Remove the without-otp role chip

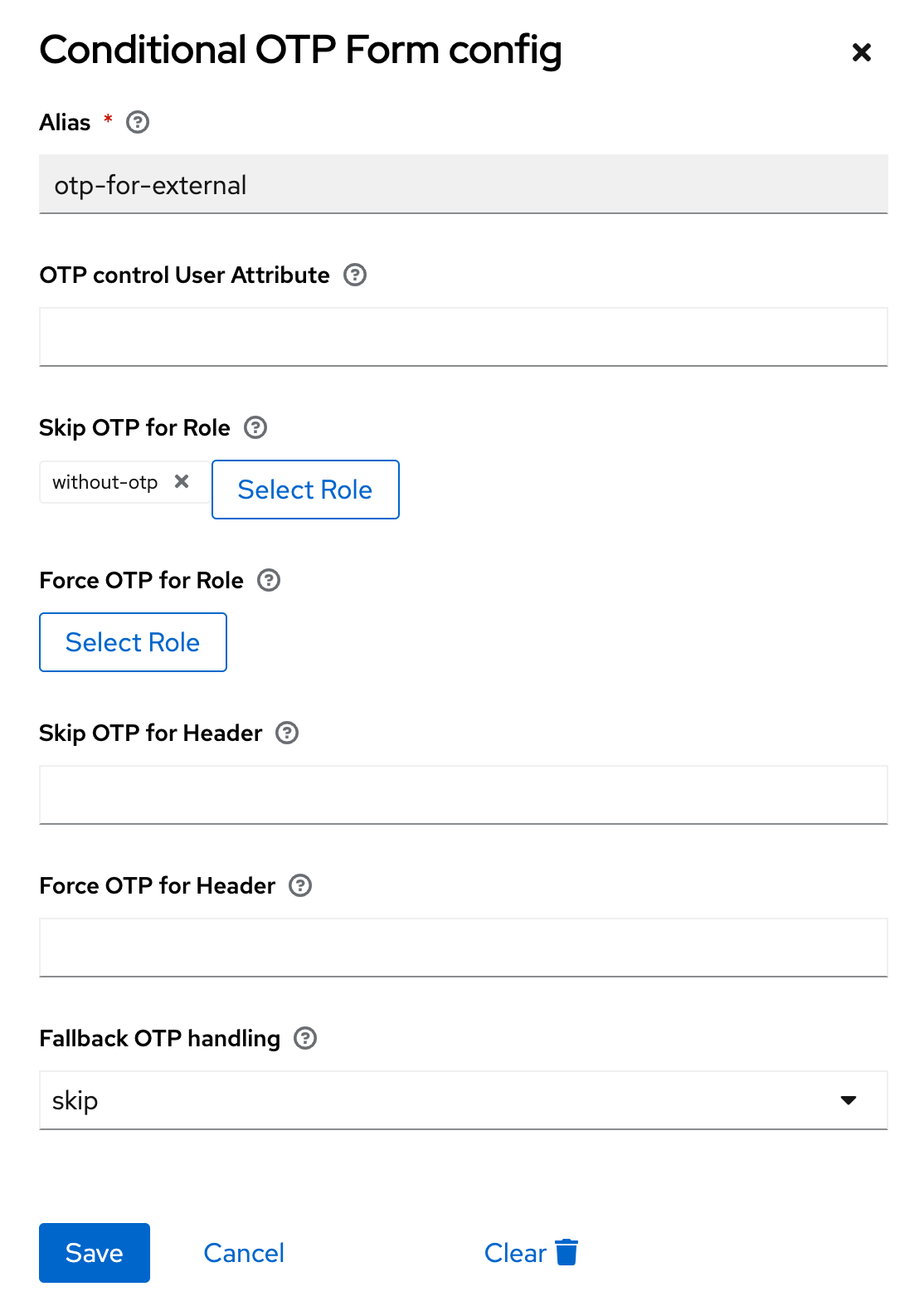point(181,481)
